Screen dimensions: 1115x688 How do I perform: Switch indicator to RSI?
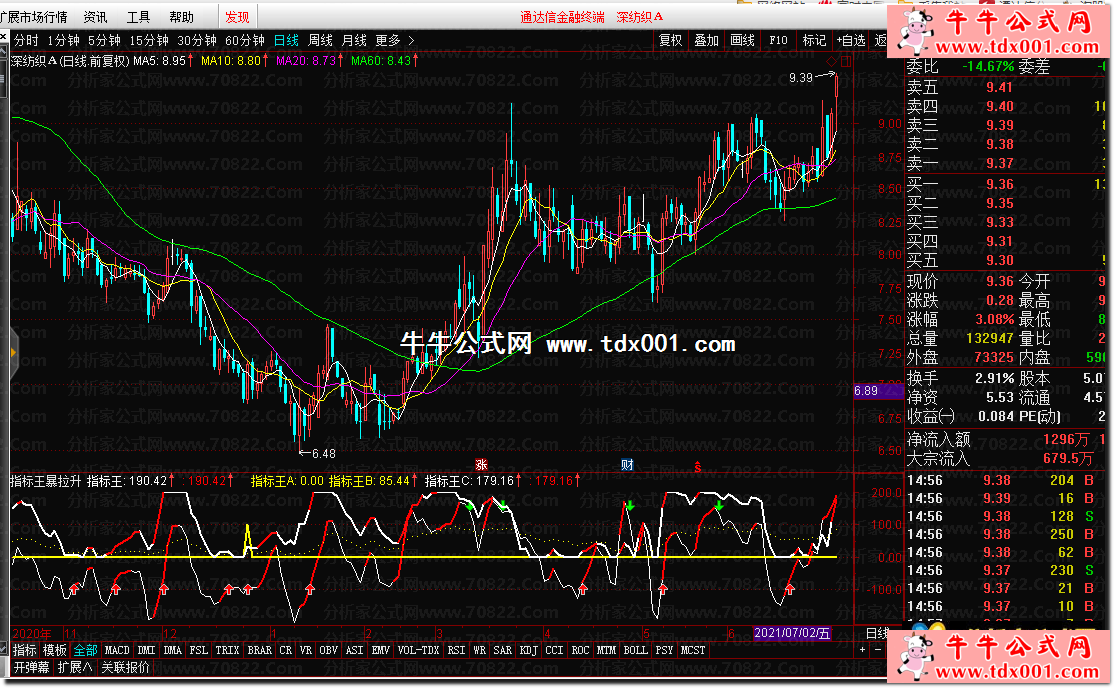(x=457, y=650)
